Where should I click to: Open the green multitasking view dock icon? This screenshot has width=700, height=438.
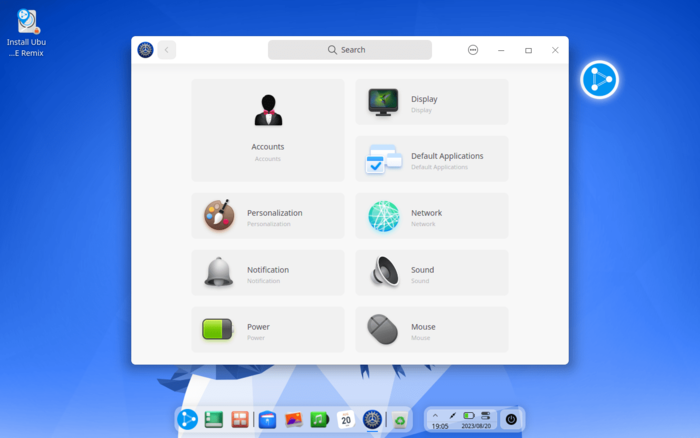213,419
